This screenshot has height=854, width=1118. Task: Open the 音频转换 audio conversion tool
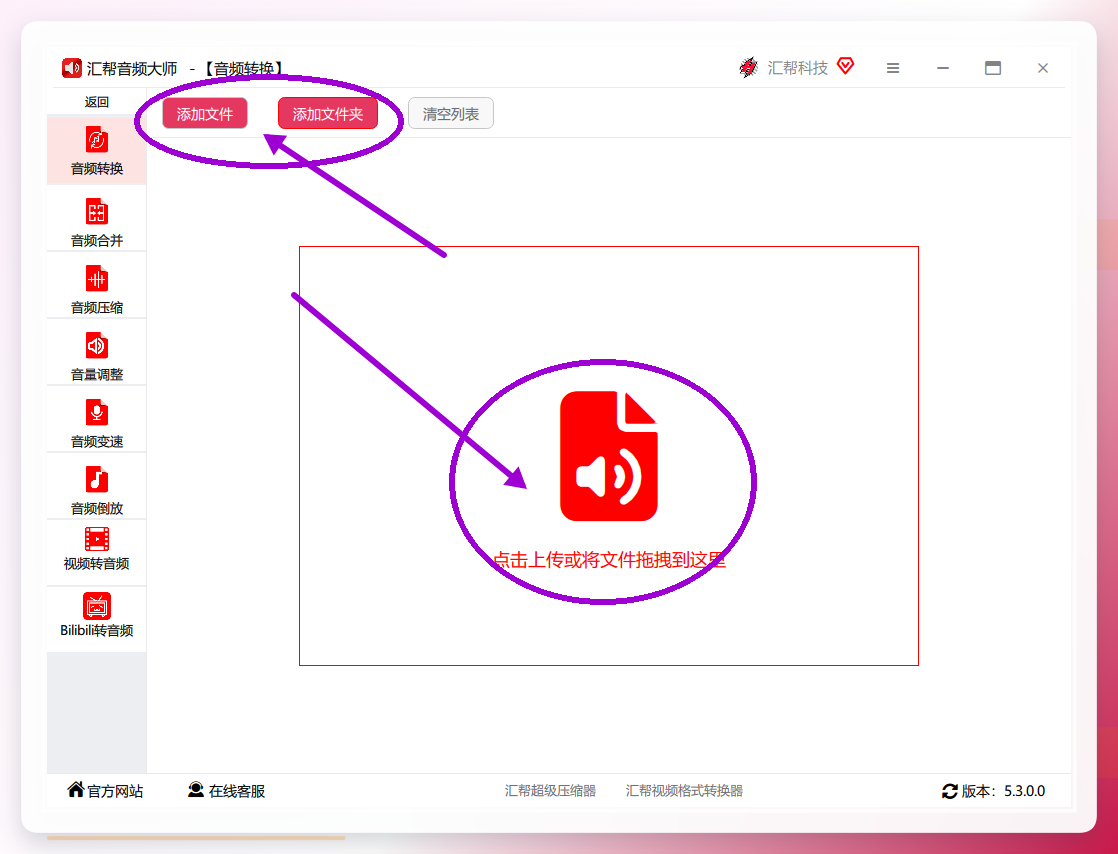pyautogui.click(x=96, y=150)
